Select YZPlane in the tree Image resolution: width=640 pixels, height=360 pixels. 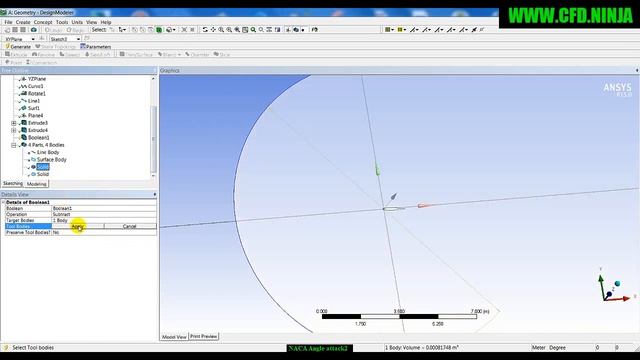pos(37,79)
